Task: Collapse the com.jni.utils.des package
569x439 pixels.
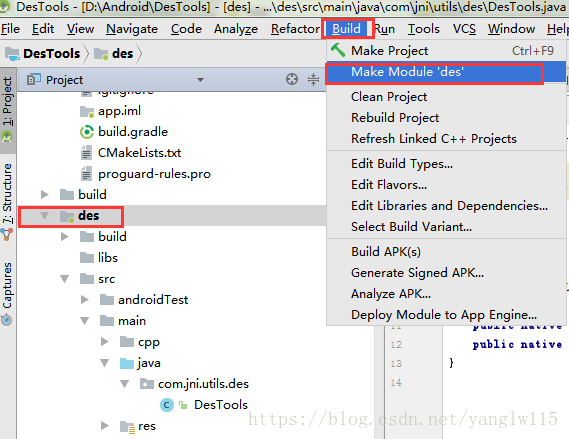Action: 124,384
